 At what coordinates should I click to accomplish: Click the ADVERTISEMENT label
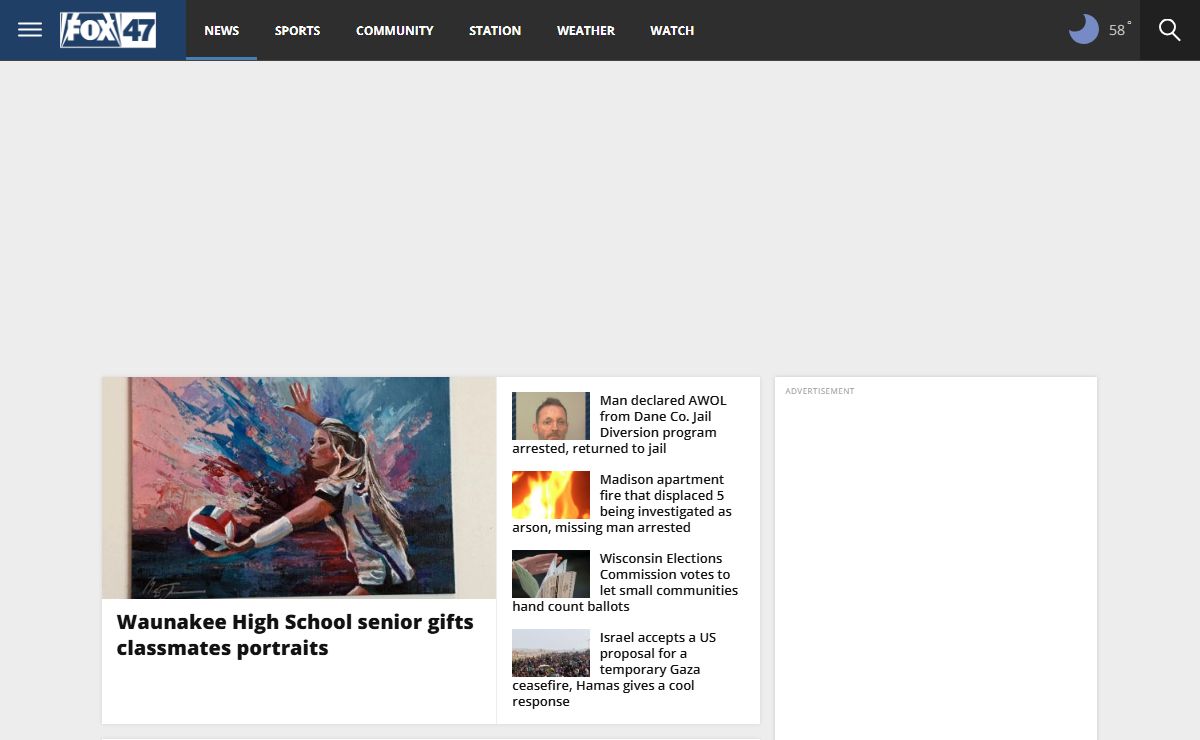tap(820, 391)
